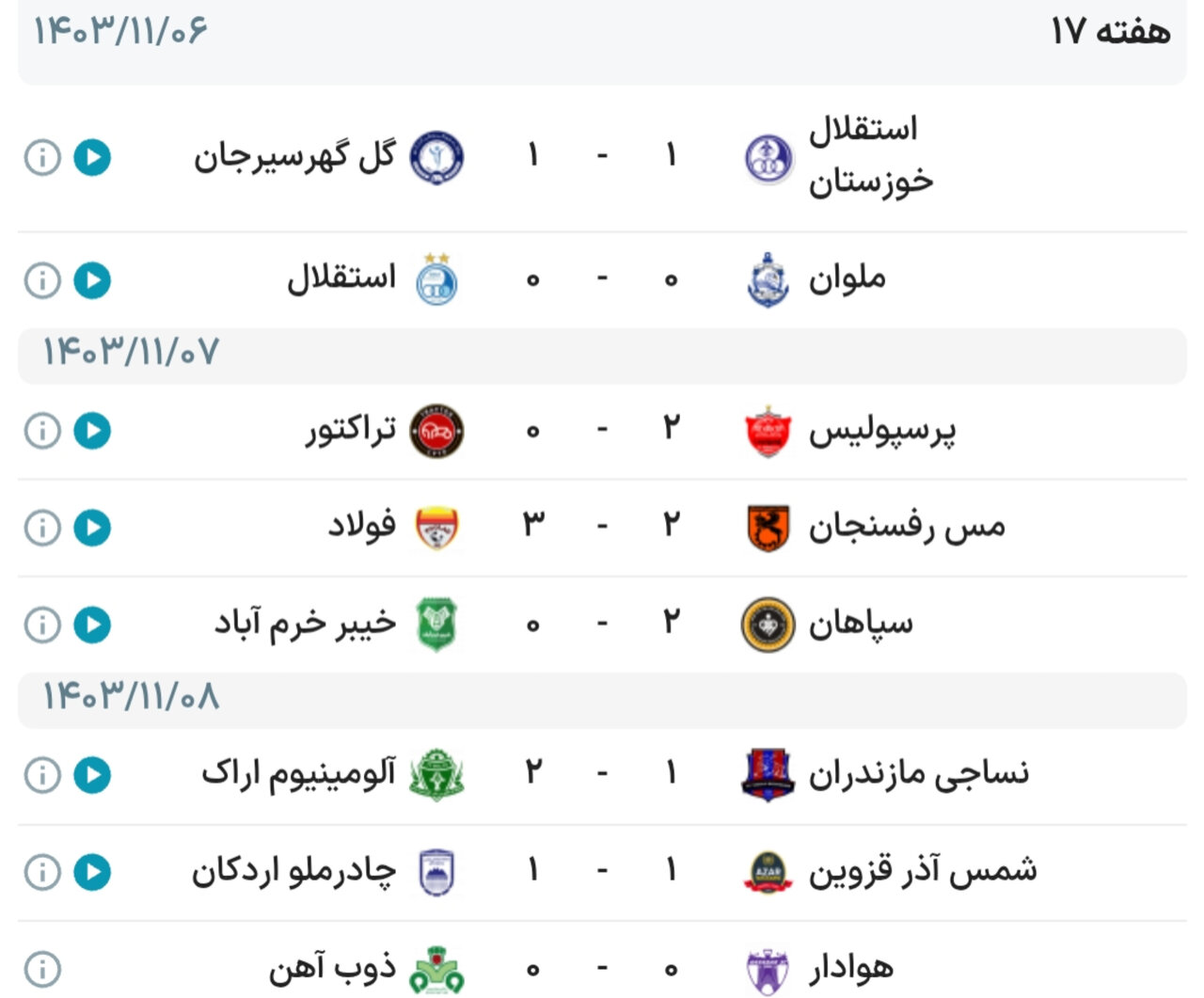Viewport: 1204px width, 998px height.
Task: Click the Esteghlal logo with two stars
Action: click(436, 279)
